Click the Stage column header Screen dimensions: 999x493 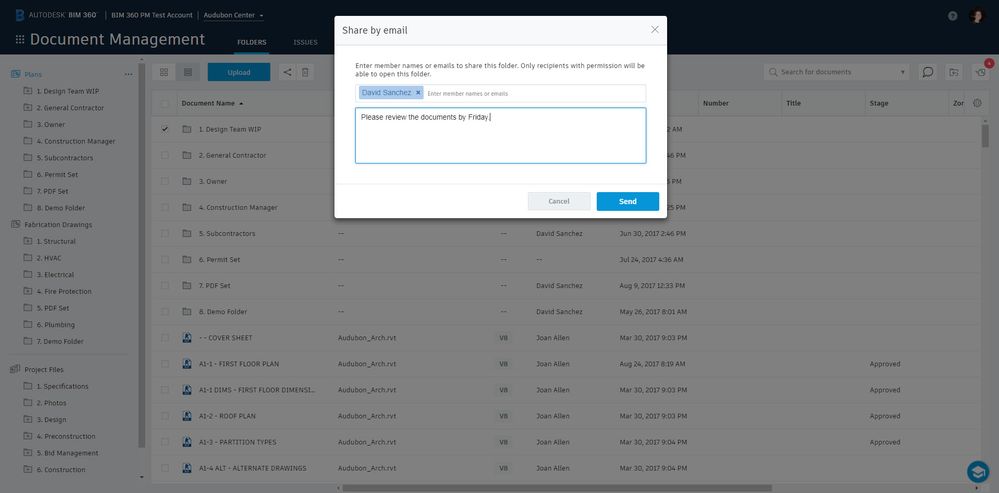coord(879,103)
